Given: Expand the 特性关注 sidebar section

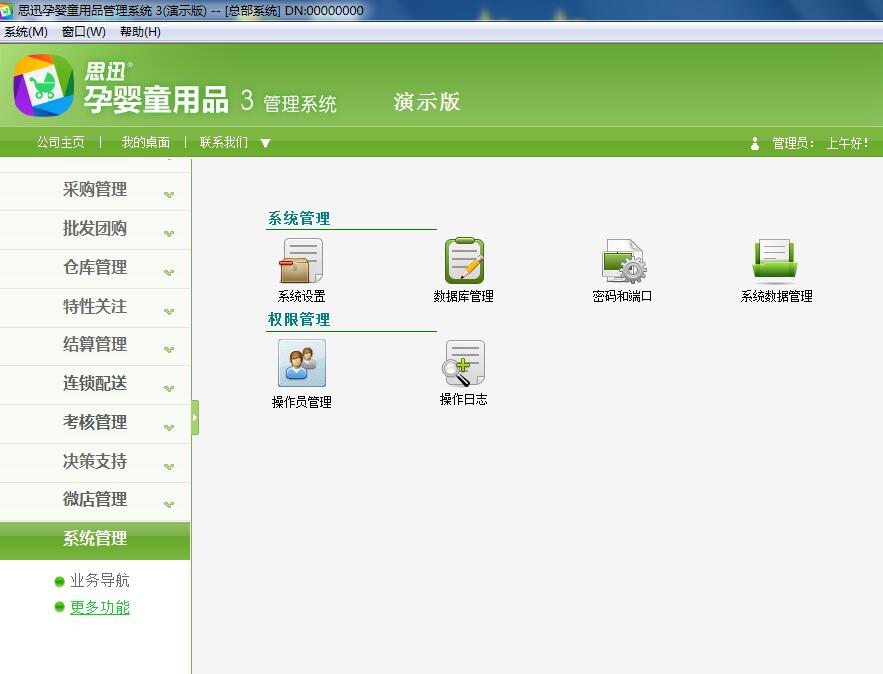Looking at the screenshot, I should [x=95, y=307].
